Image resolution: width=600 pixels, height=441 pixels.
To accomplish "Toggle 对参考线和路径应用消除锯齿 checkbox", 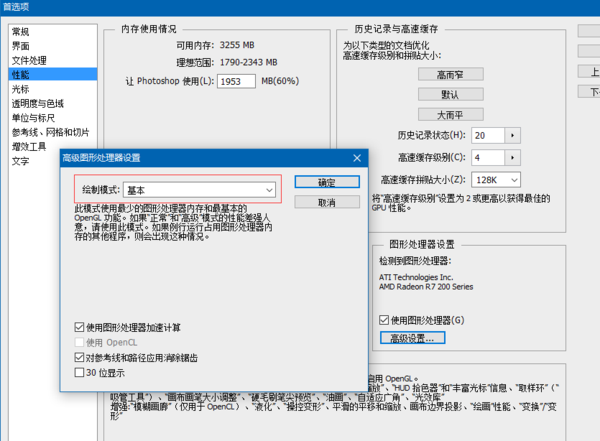I will click(79, 358).
